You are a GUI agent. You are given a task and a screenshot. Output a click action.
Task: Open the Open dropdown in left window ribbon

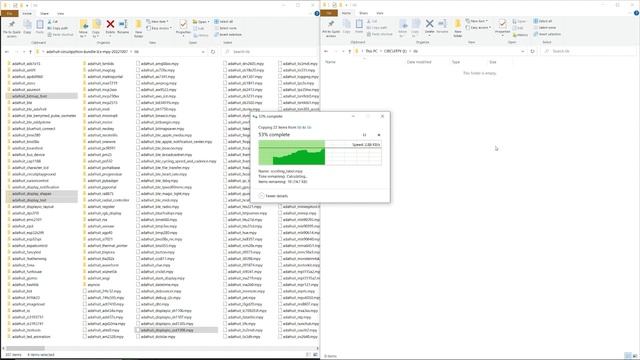coord(200,22)
